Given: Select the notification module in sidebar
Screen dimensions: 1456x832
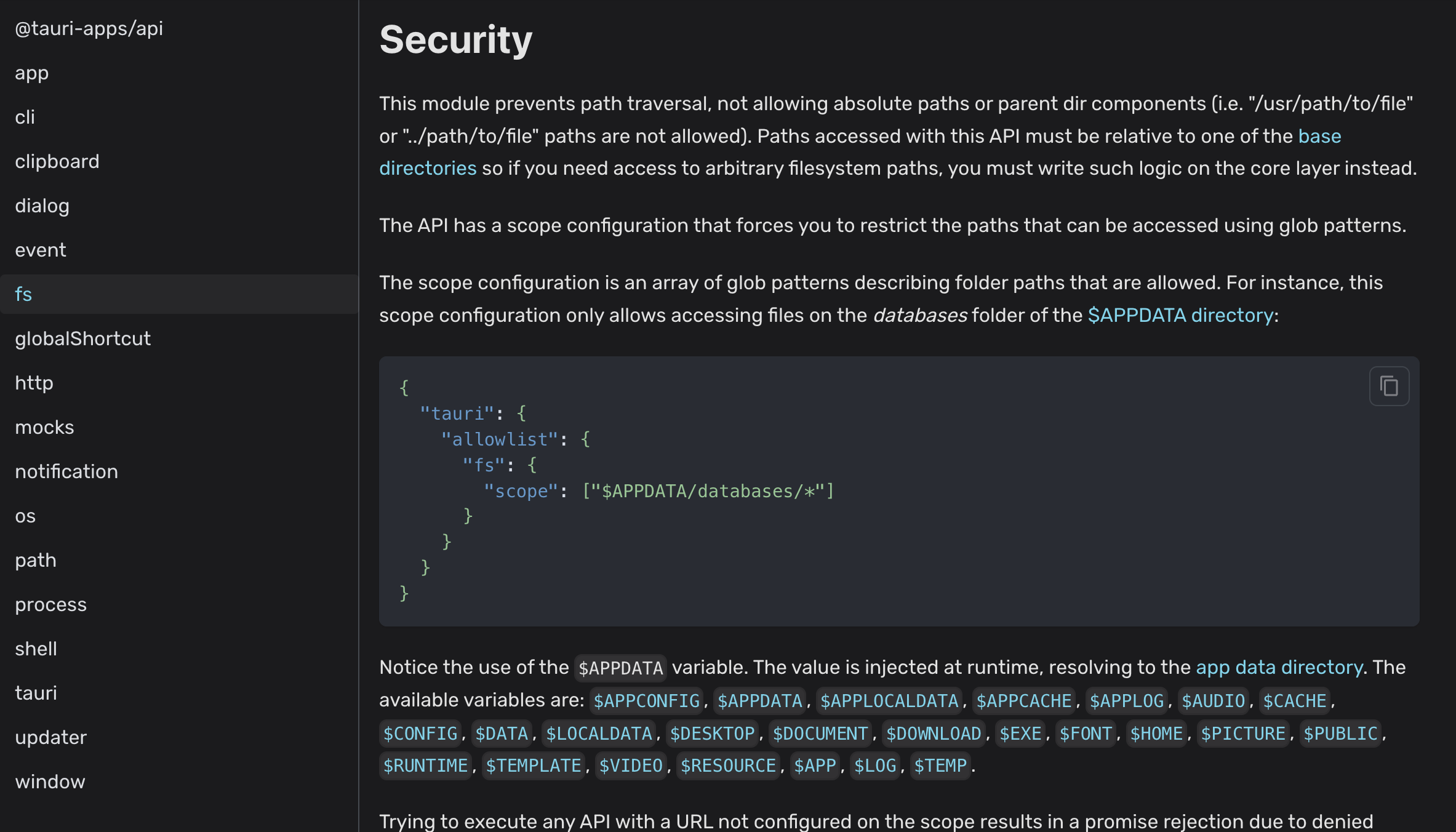Looking at the screenshot, I should (66, 471).
